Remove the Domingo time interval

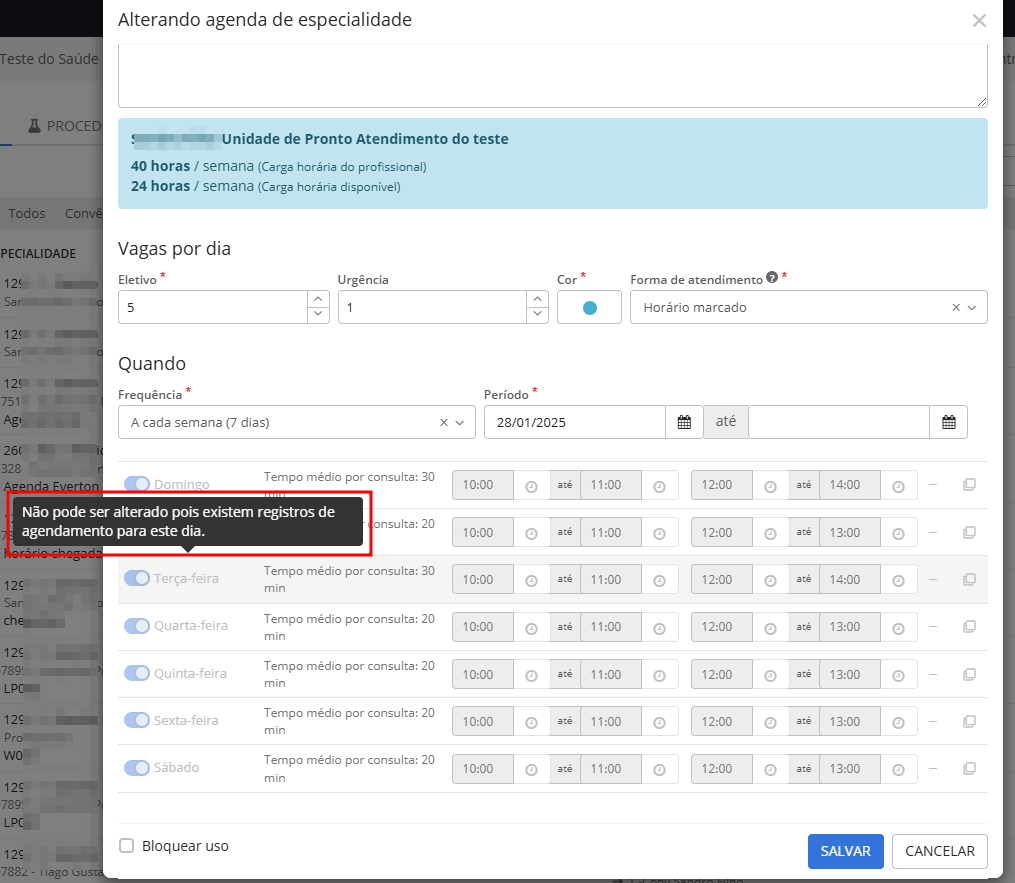click(x=933, y=484)
